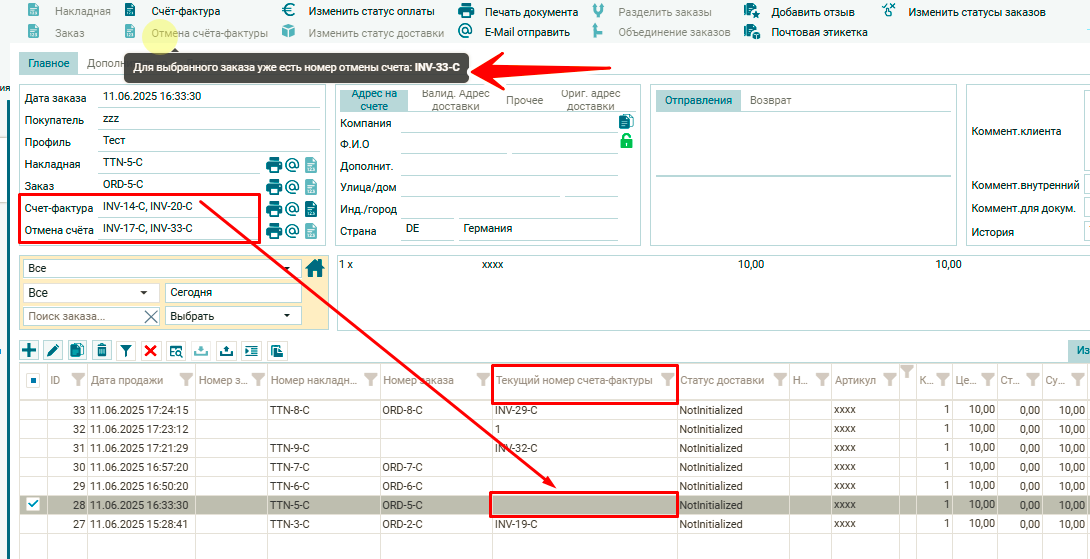
Task: Toggle the select-all checkbox in grid header
Action: (33, 381)
